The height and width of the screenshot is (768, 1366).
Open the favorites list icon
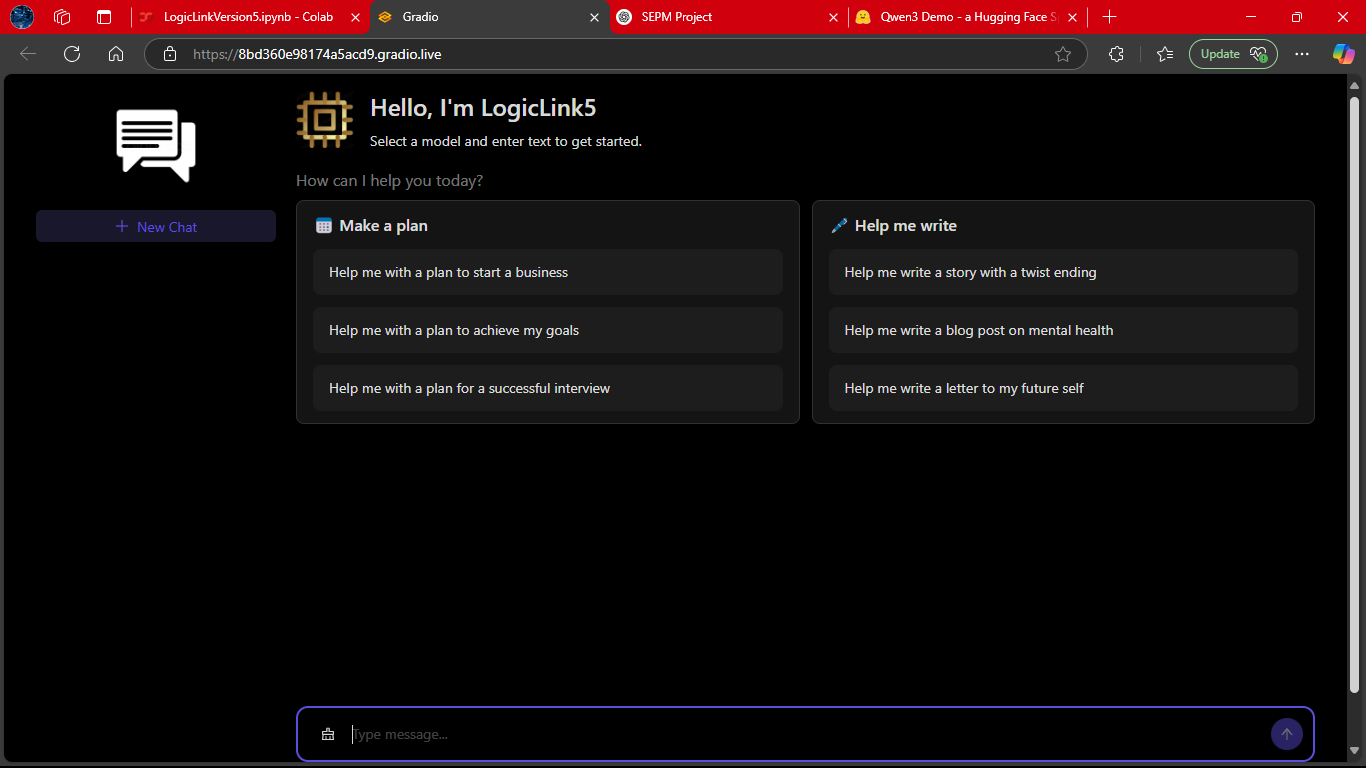[x=1165, y=54]
